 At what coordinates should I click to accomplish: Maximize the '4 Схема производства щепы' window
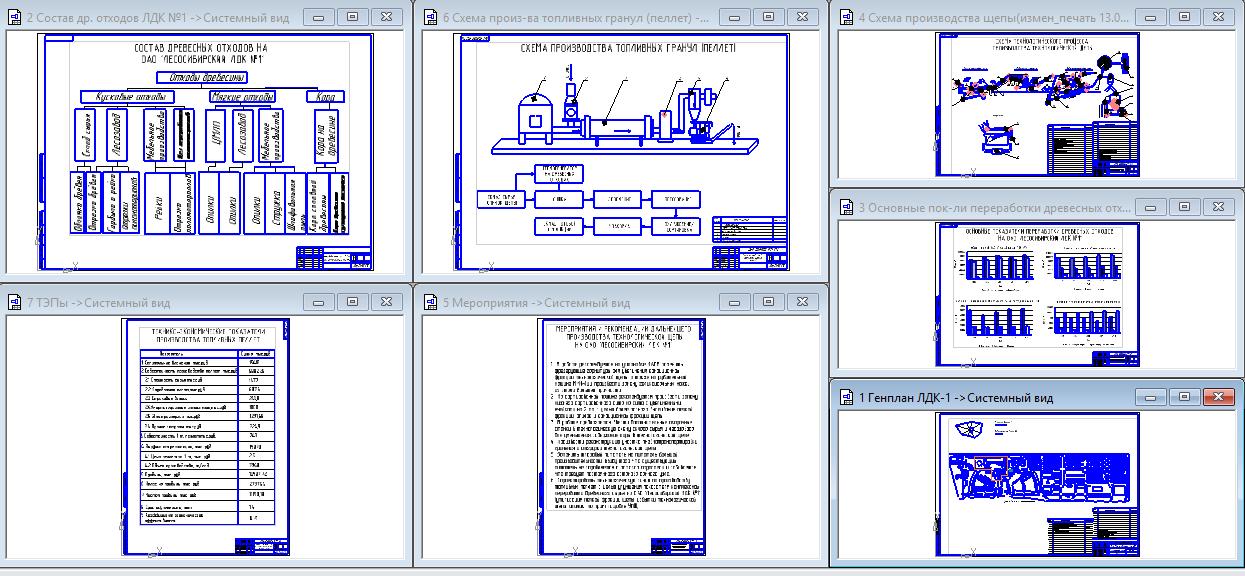pos(1183,17)
